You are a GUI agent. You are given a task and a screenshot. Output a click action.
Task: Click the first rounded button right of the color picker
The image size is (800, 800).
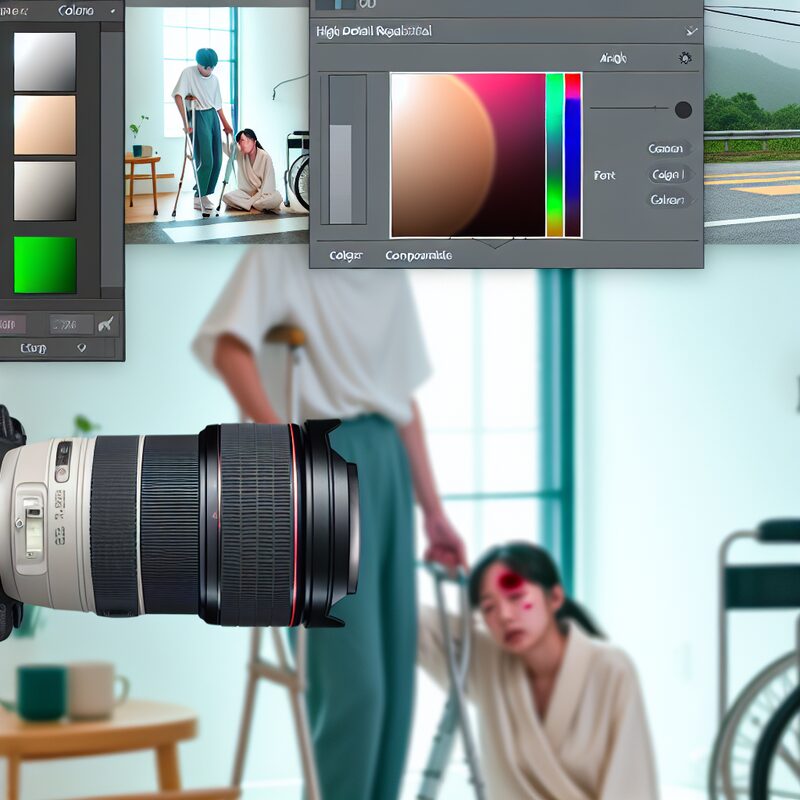coord(667,149)
